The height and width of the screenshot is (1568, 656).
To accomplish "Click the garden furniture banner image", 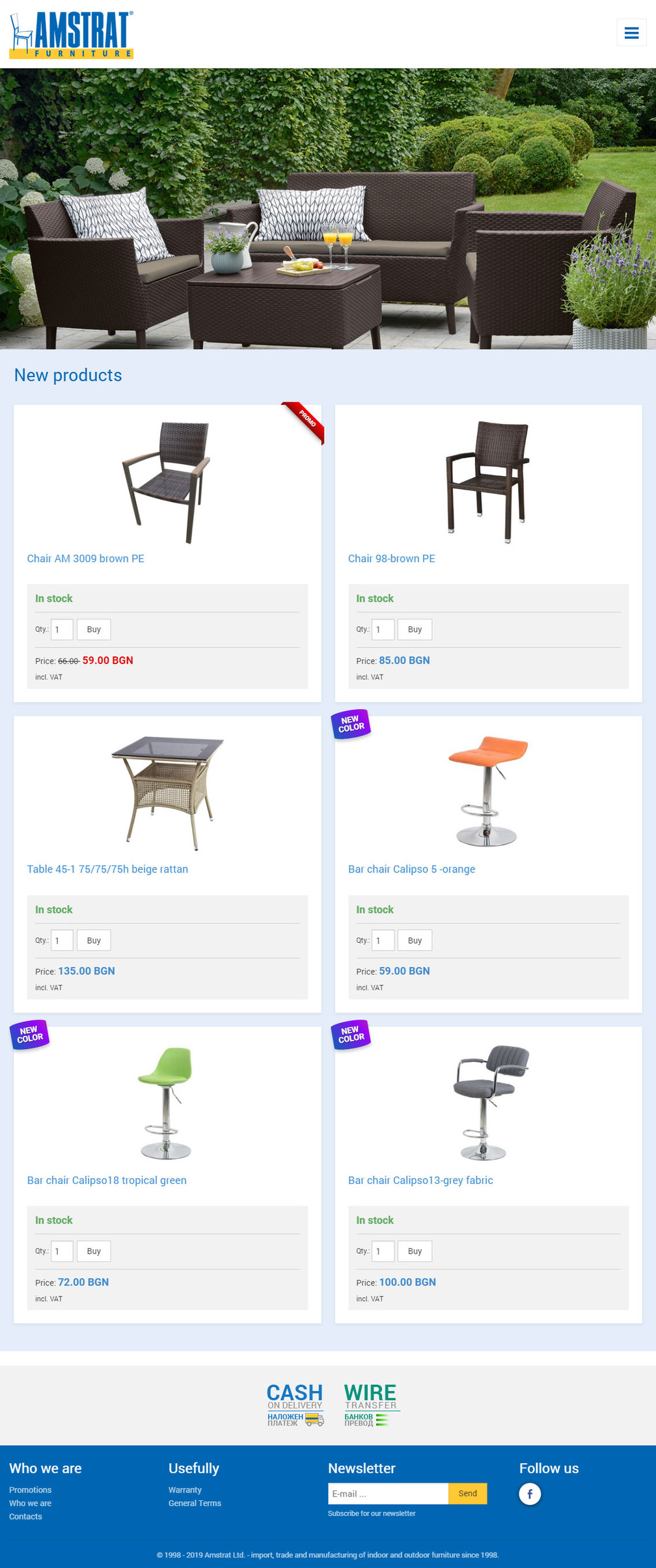I will click(328, 208).
